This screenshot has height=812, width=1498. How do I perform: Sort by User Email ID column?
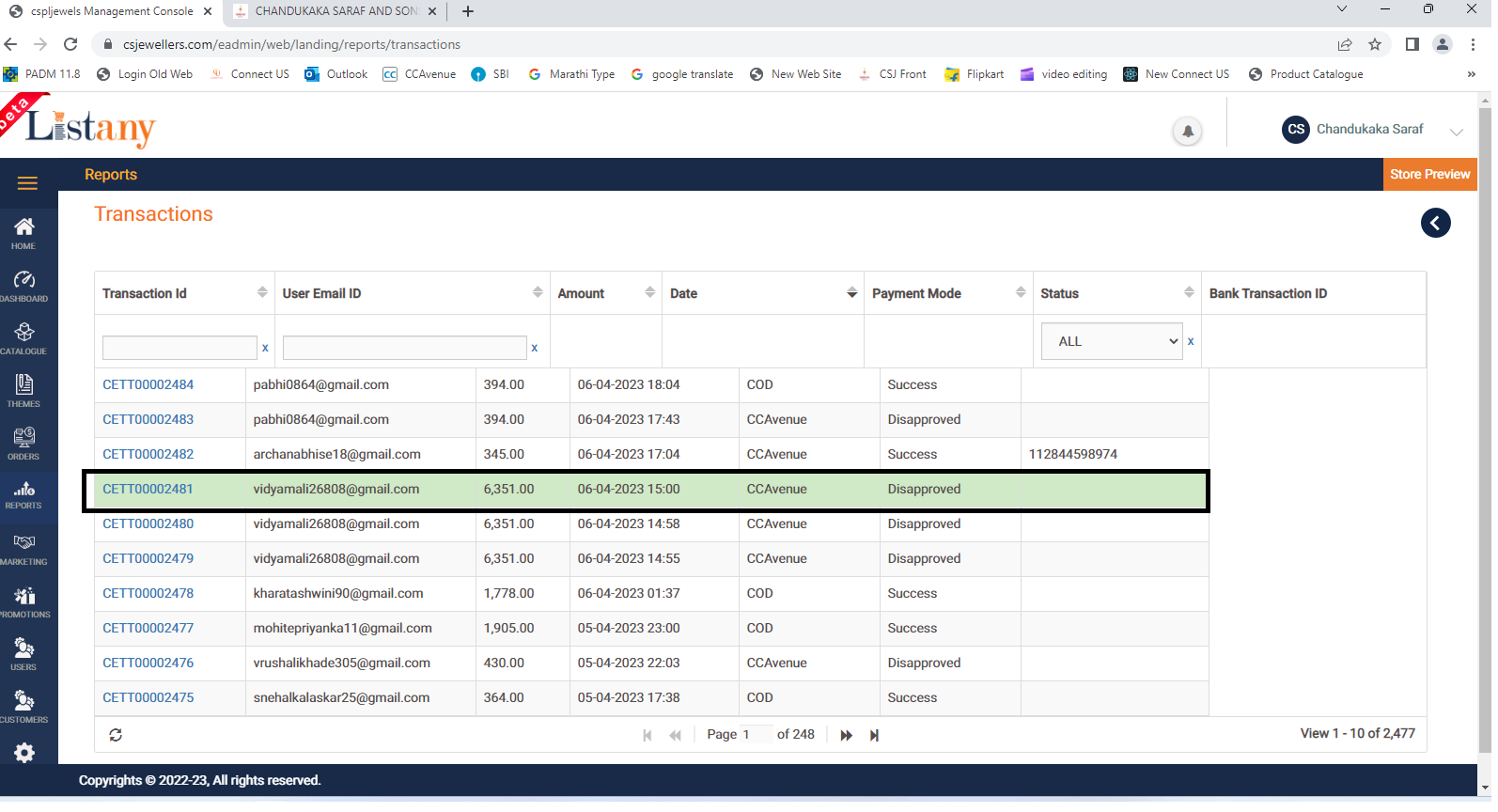(538, 292)
